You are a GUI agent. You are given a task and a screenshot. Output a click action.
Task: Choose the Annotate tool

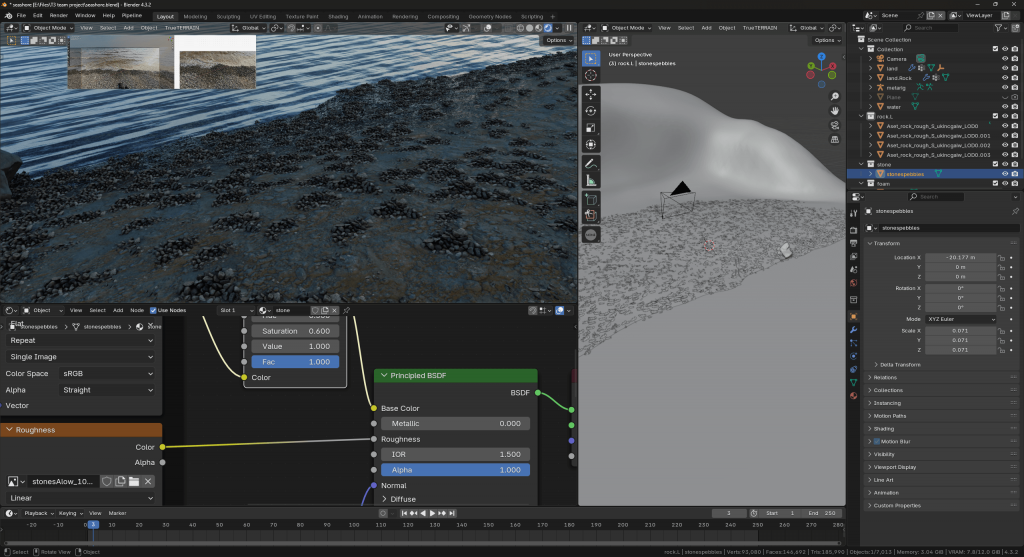coord(590,162)
